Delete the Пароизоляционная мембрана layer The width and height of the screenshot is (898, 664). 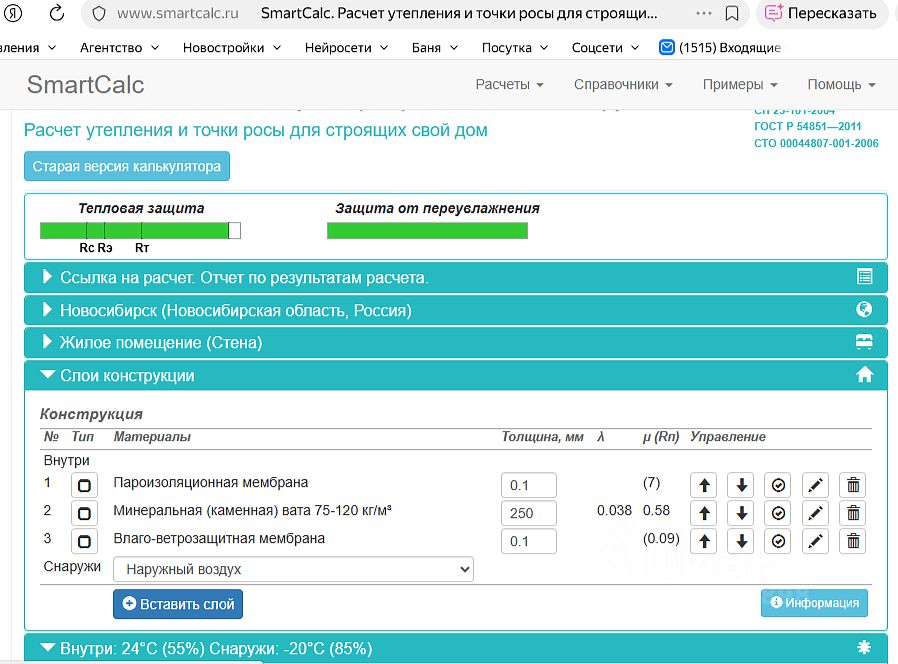[x=853, y=485]
